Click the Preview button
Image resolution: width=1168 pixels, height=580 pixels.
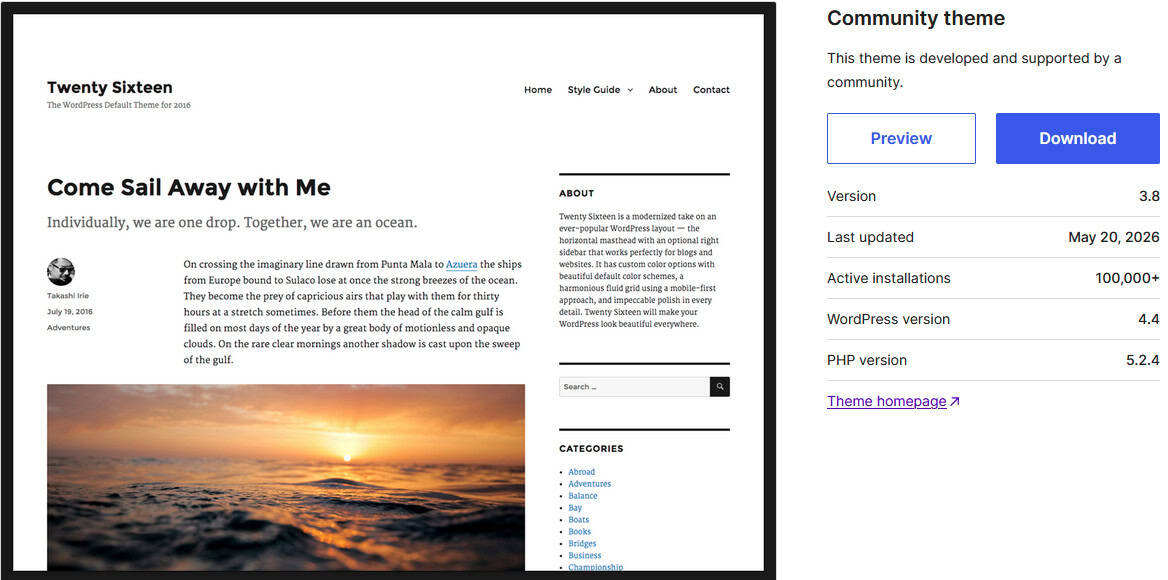pos(901,138)
